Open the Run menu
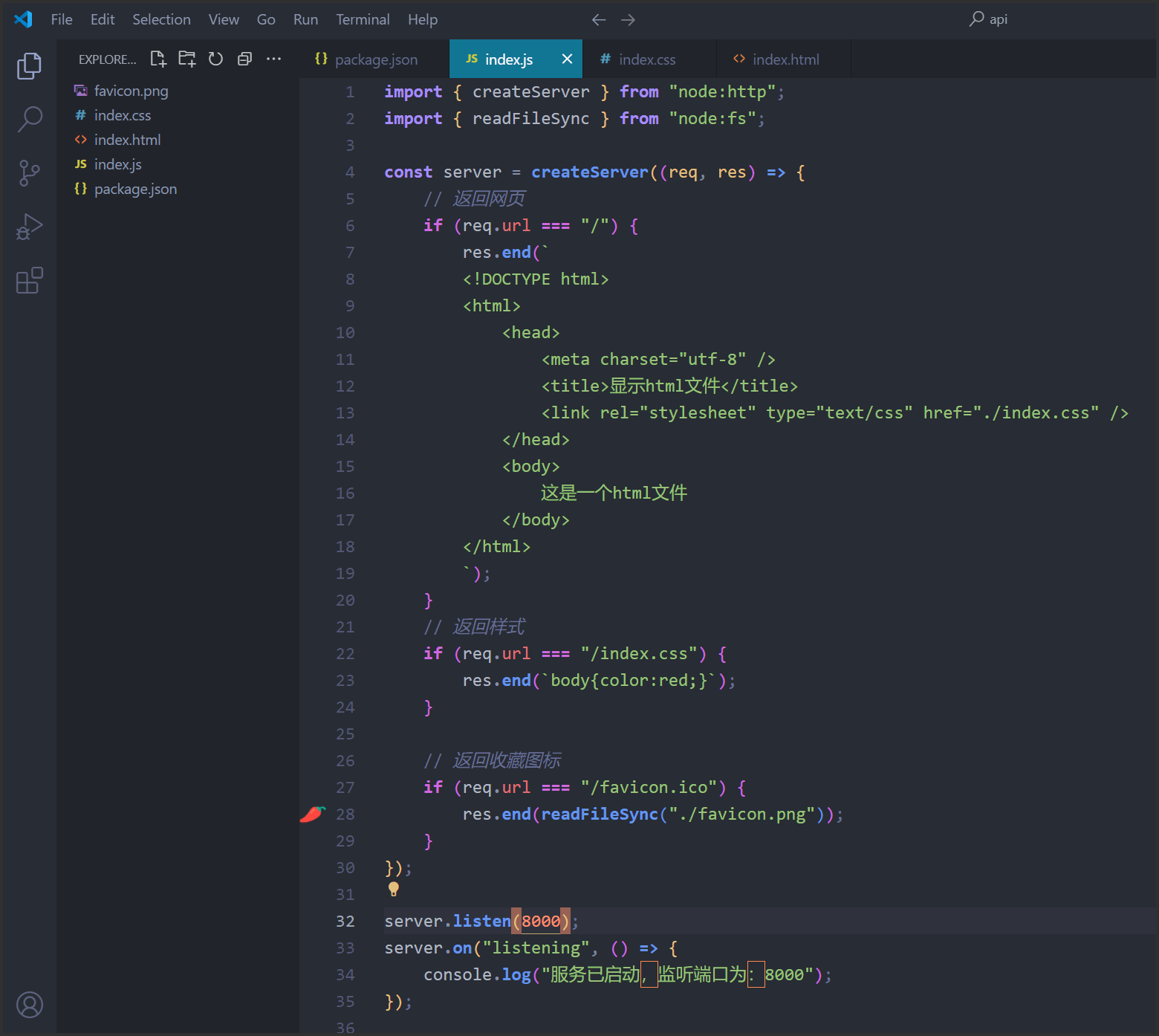 [305, 19]
